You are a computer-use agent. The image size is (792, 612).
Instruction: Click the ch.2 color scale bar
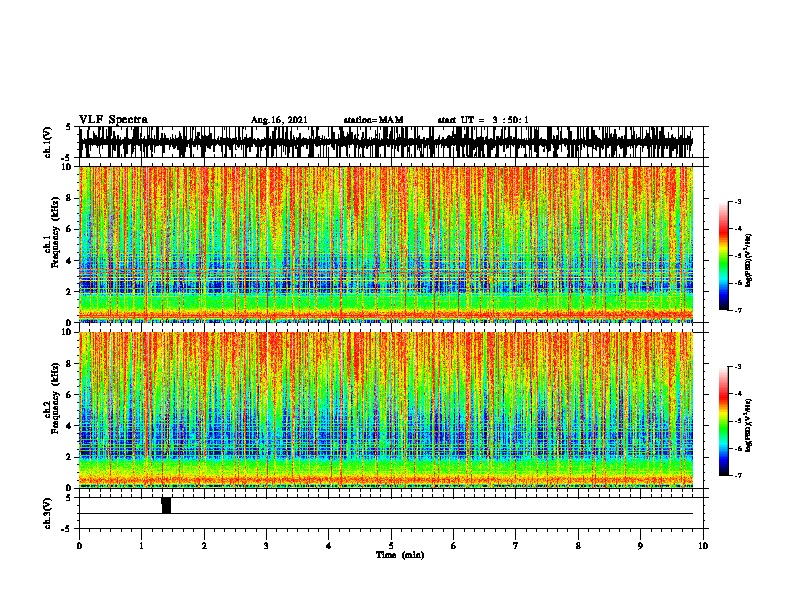tap(724, 421)
